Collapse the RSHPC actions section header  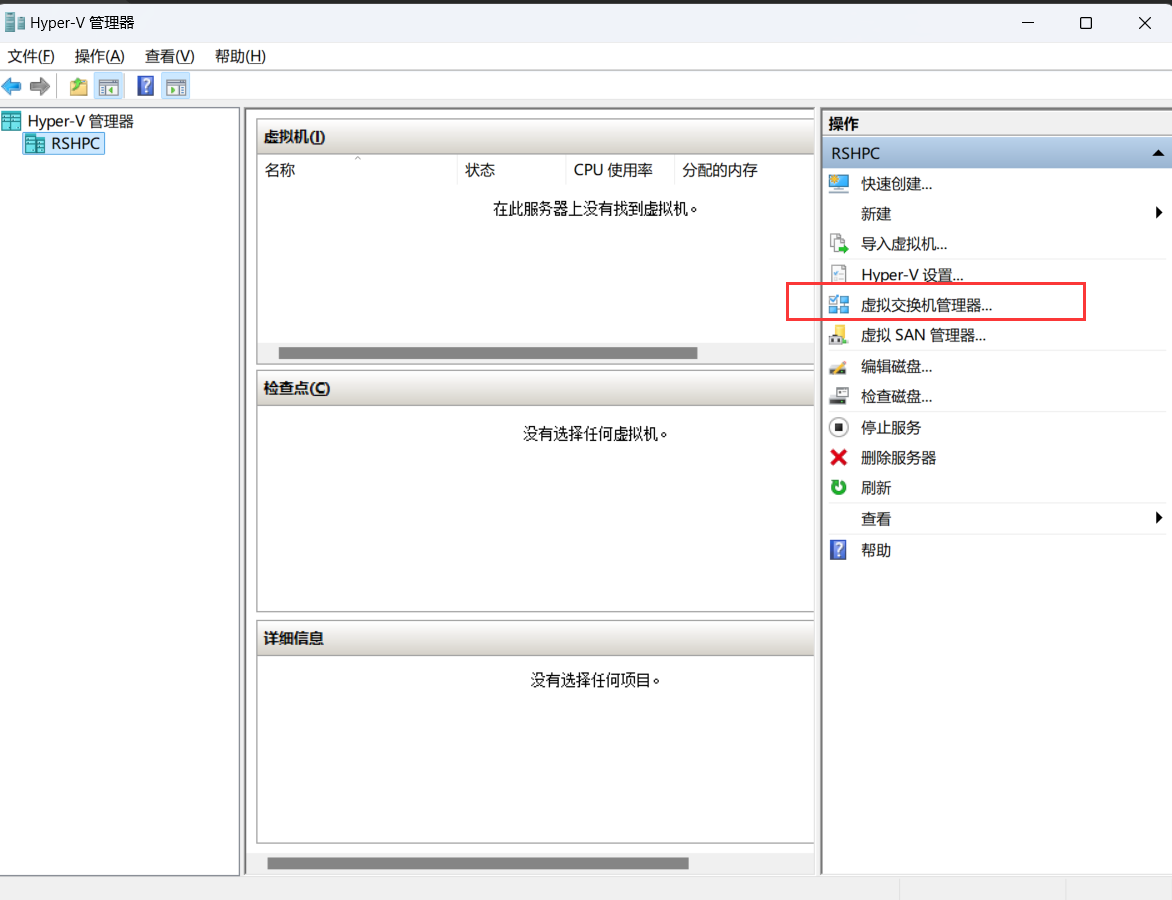tap(1157, 153)
